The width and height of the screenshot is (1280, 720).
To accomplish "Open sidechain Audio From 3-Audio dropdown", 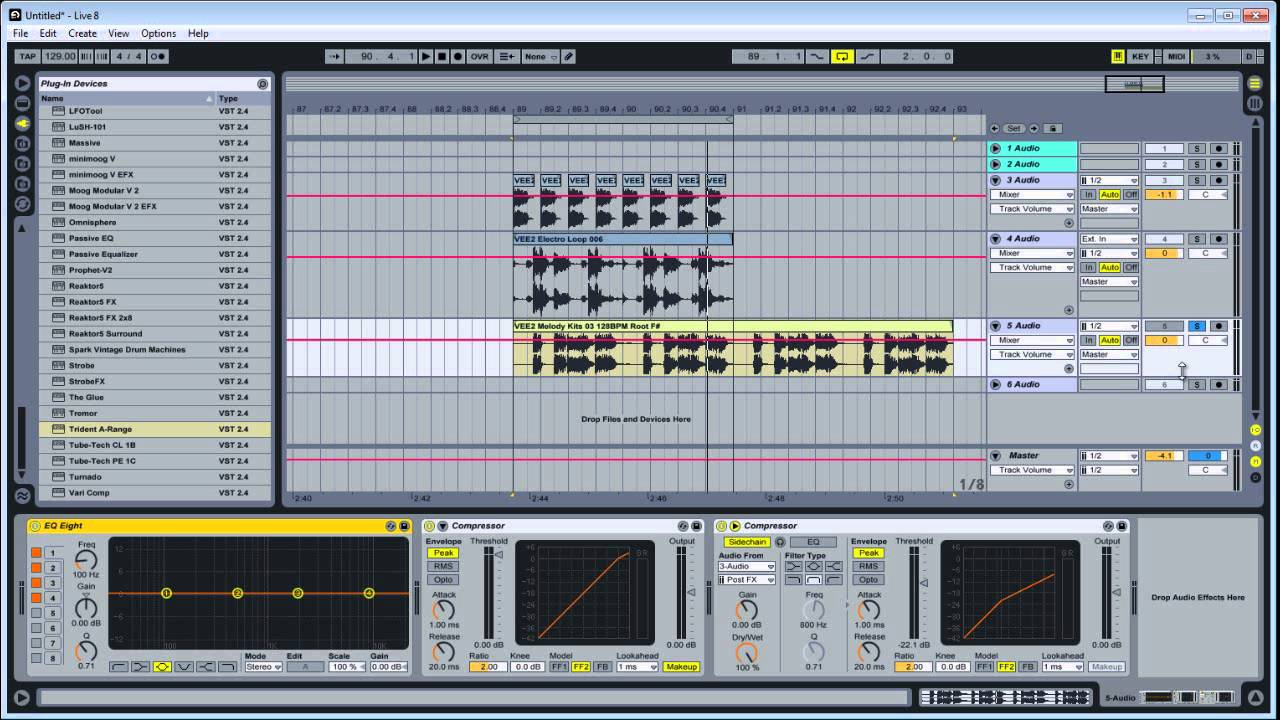I will [x=746, y=567].
